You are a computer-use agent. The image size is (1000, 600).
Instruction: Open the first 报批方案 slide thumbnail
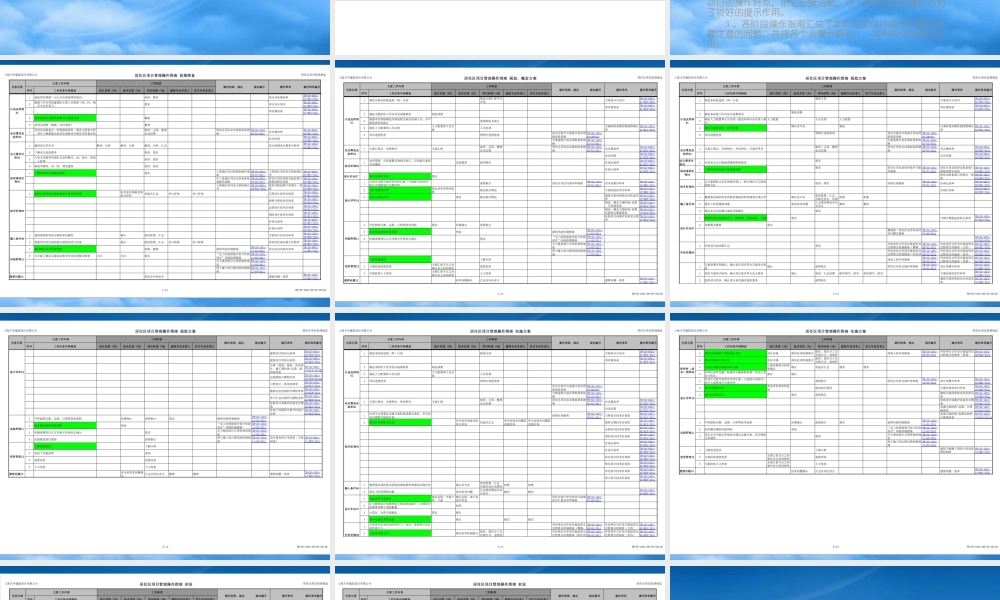(x=835, y=184)
